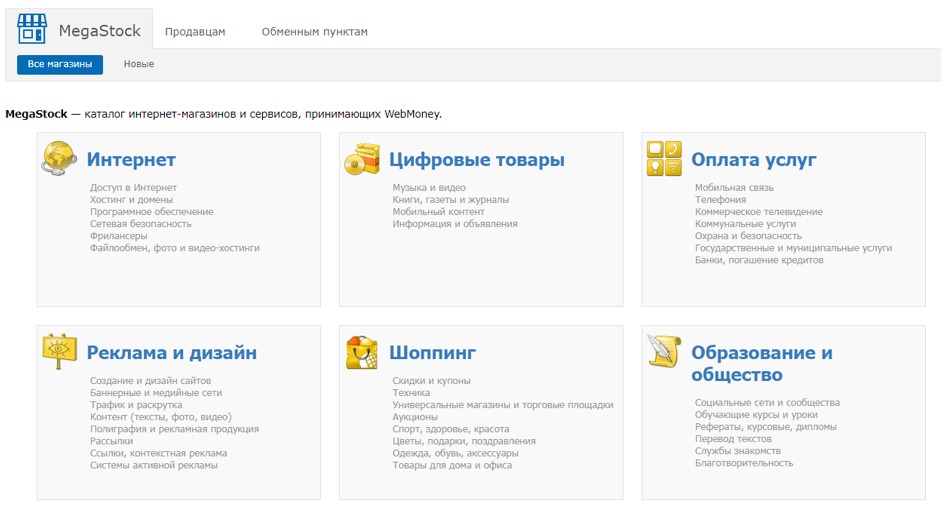Go to Перевод текстов link

click(733, 438)
